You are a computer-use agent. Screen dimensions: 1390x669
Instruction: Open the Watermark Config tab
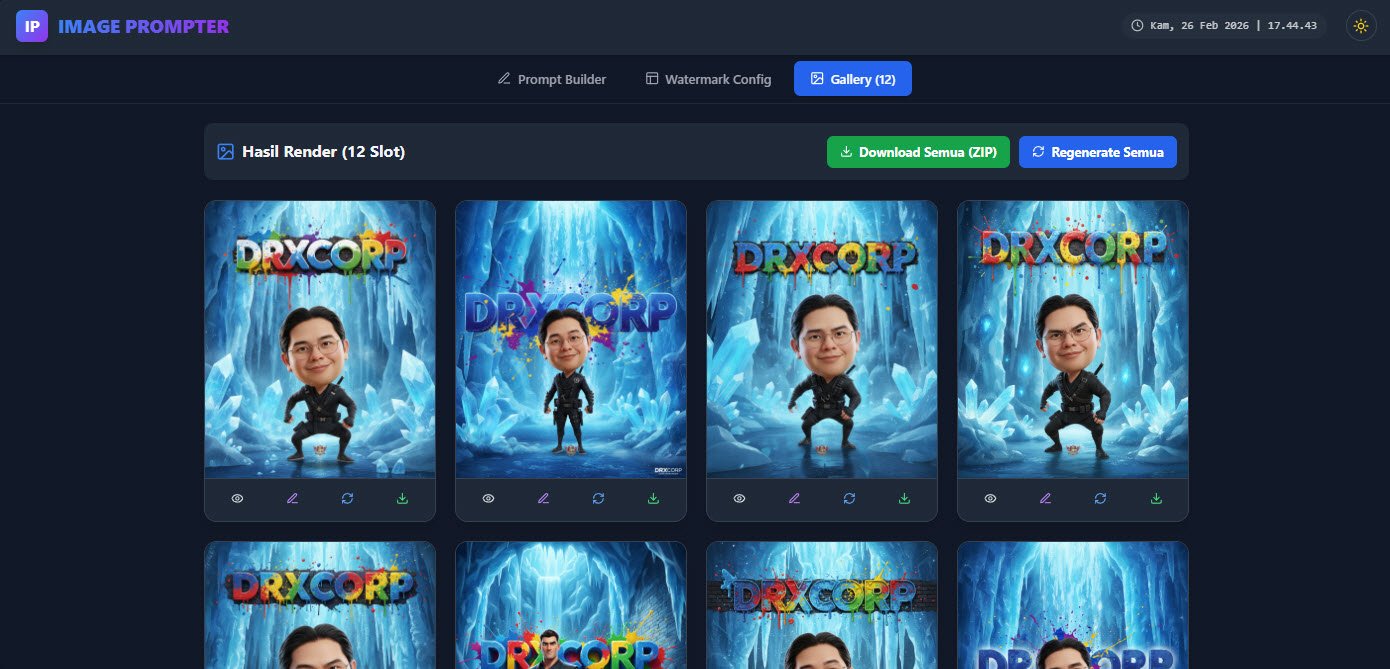click(x=707, y=79)
